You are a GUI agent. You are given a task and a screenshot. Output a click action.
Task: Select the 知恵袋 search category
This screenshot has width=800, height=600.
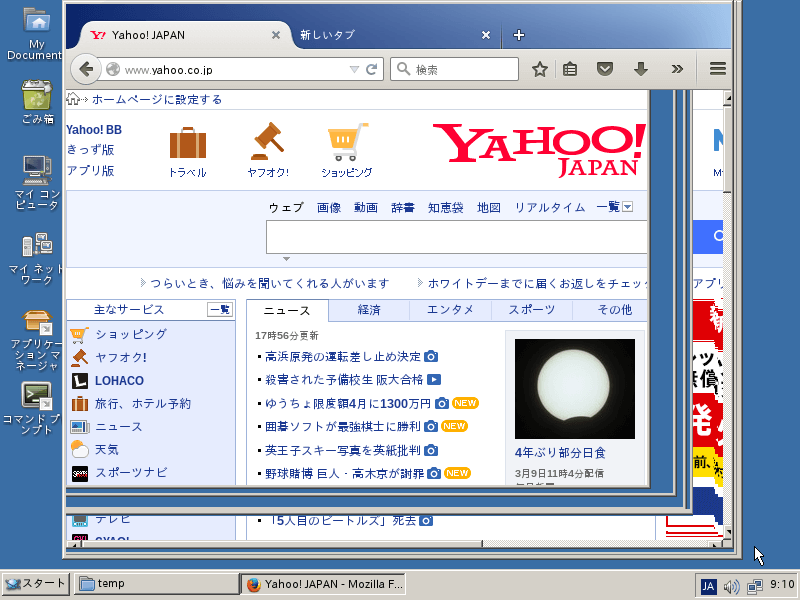tap(445, 207)
